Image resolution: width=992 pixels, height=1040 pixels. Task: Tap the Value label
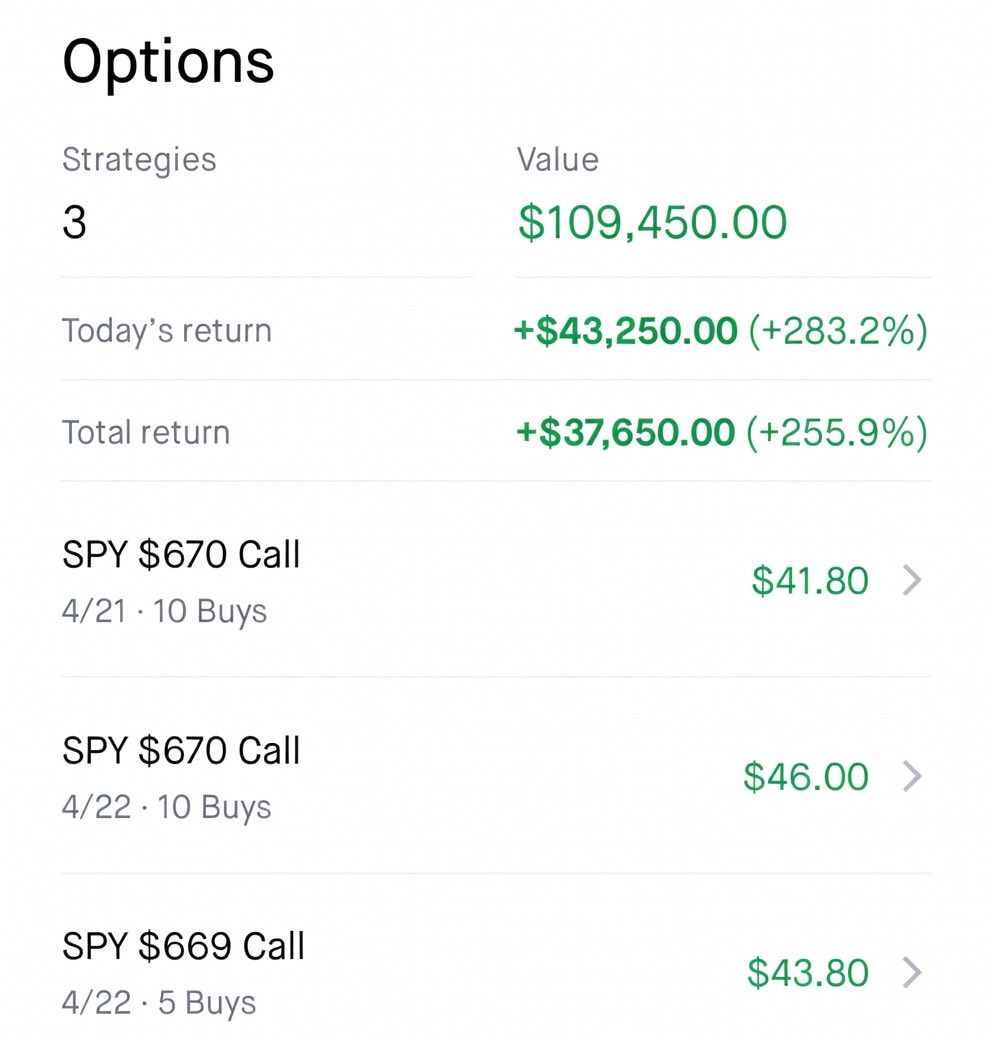pos(558,160)
